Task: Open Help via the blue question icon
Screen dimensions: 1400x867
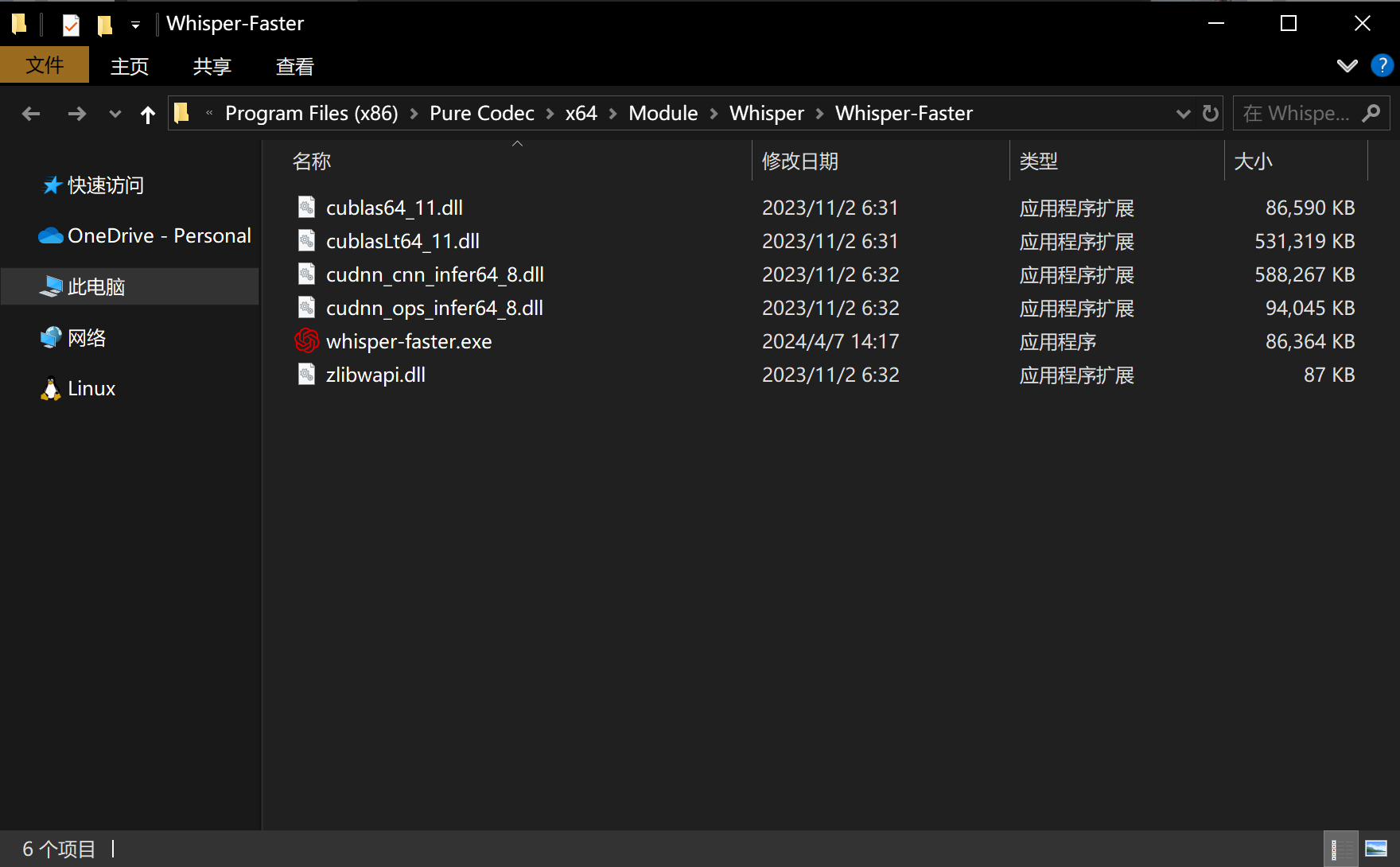Action: [1382, 65]
